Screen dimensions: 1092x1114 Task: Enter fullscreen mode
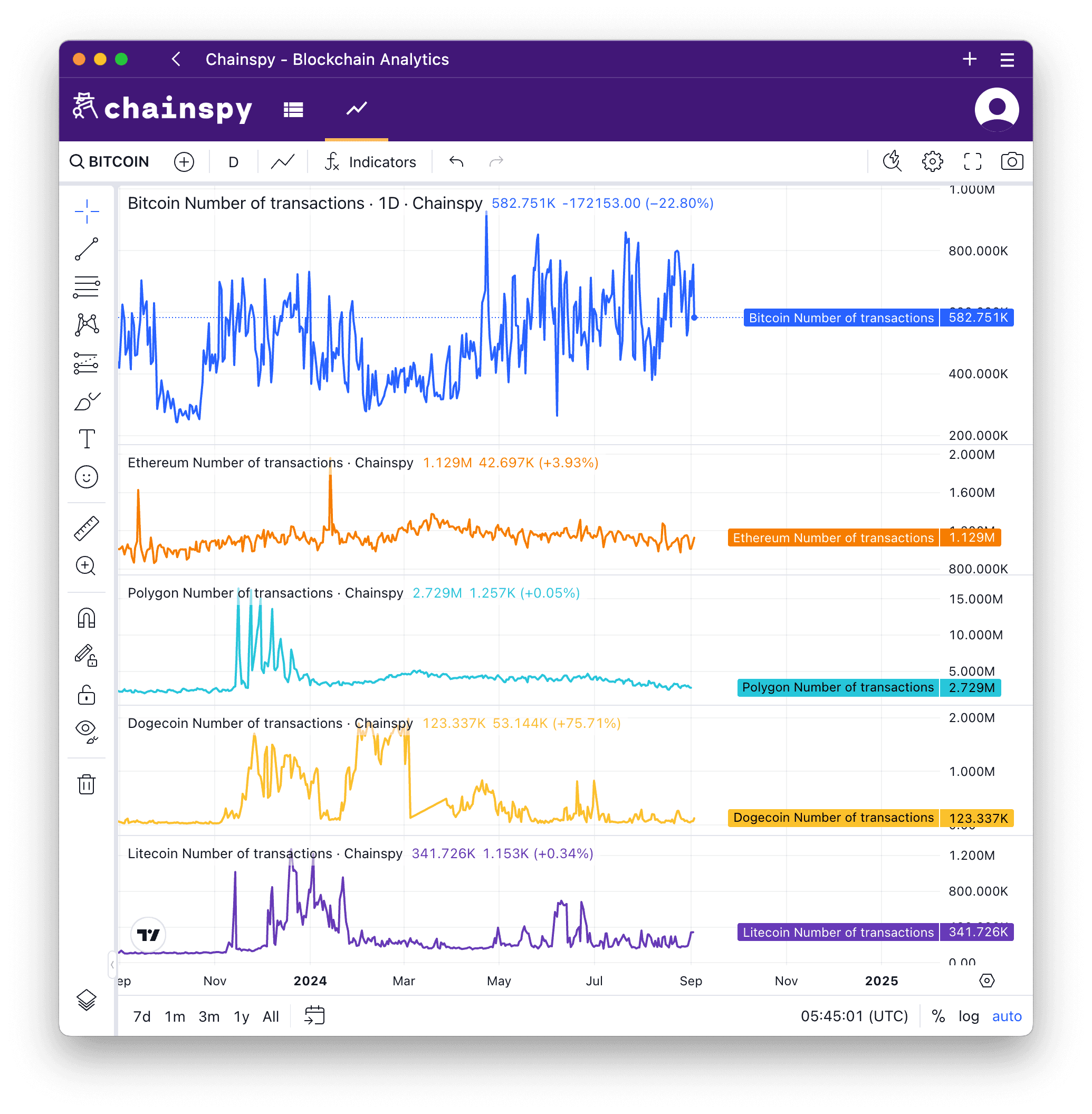[973, 162]
